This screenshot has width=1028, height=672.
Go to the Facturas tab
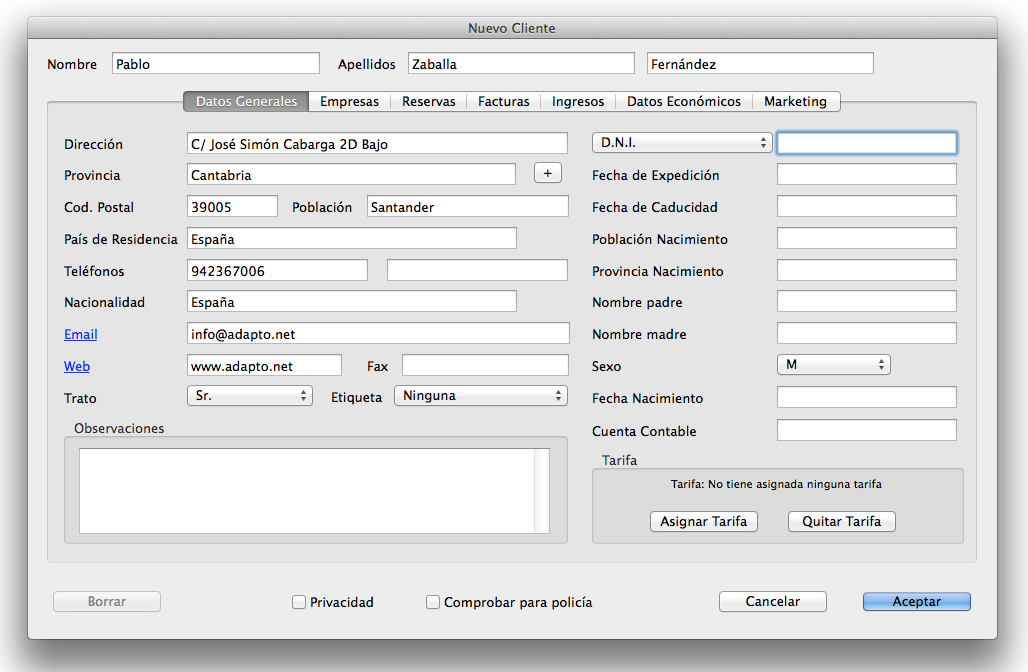click(504, 101)
